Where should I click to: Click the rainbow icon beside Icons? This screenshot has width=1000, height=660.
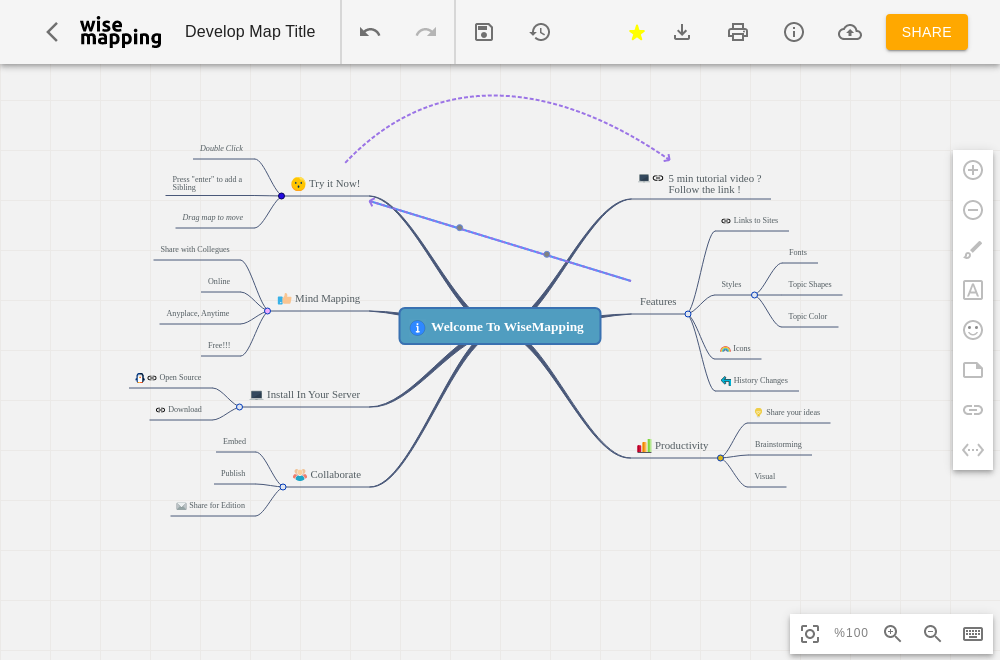[x=725, y=349]
